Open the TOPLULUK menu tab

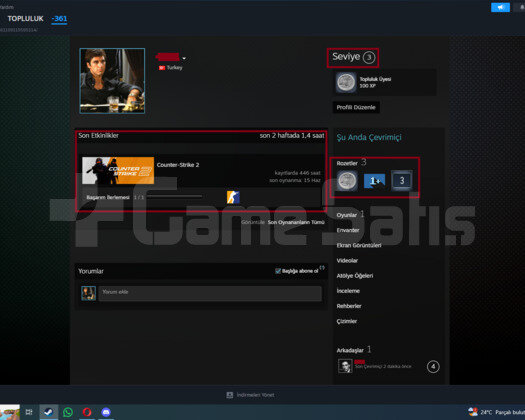[x=25, y=19]
